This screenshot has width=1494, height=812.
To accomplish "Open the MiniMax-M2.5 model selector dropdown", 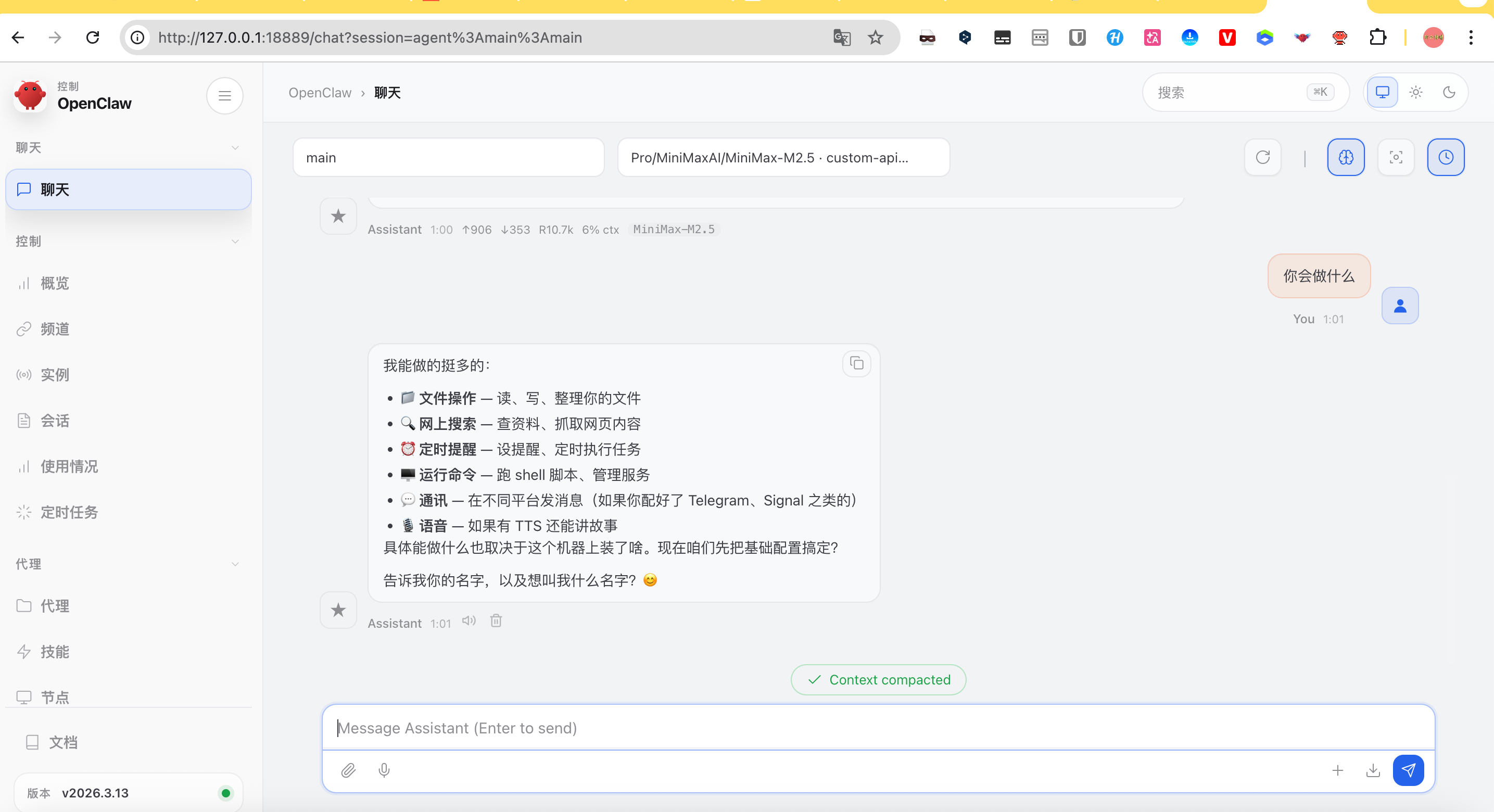I will [x=783, y=157].
